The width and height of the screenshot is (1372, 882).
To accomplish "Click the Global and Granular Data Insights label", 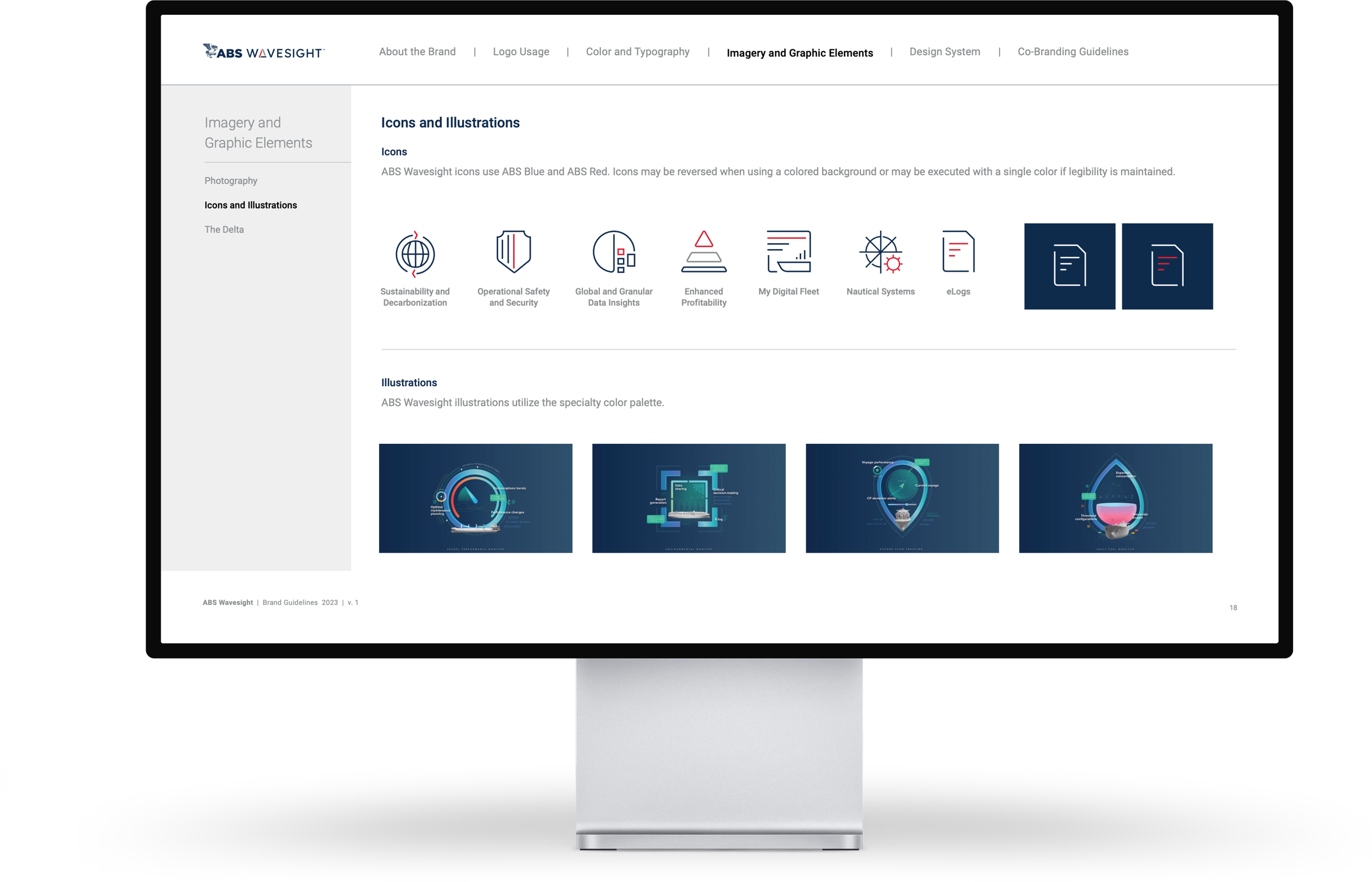I will 614,297.
